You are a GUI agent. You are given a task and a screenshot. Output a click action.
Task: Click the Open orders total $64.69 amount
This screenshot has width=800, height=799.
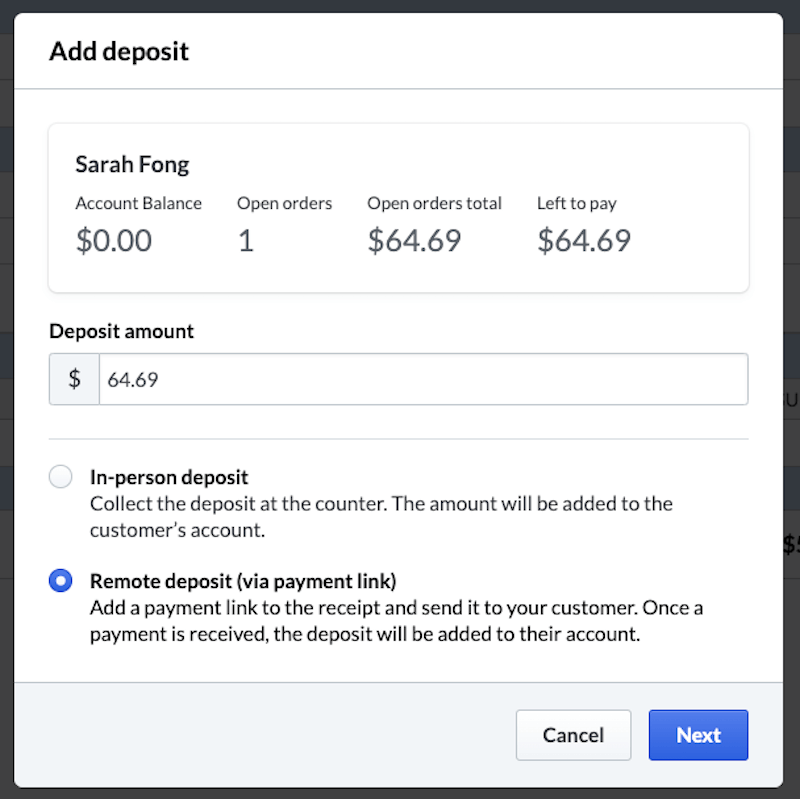pos(414,241)
